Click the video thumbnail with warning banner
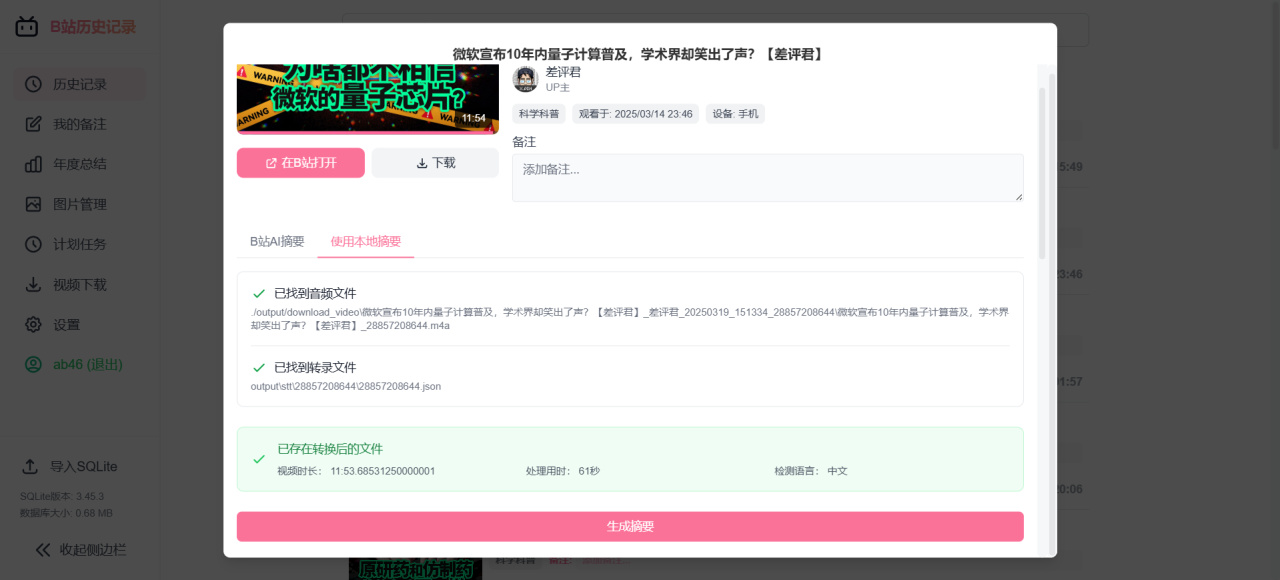The image size is (1280, 580). point(368,99)
